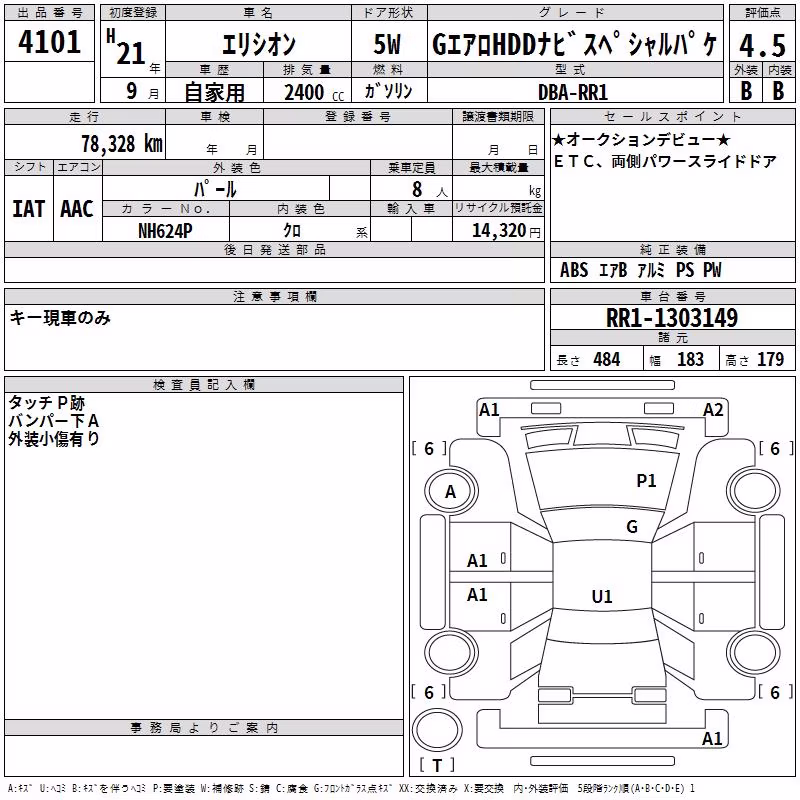The width and height of the screenshot is (800, 800).
Task: Click the セールスポイント header
Action: pos(672,116)
